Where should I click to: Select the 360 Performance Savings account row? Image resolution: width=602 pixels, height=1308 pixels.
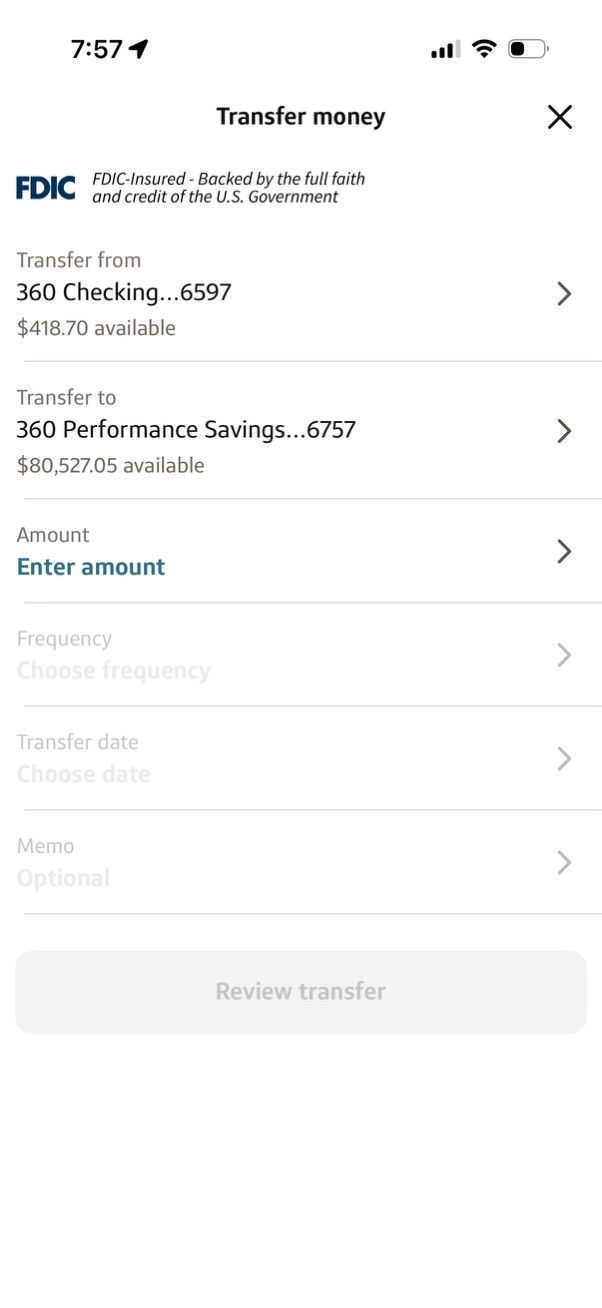[x=186, y=429]
